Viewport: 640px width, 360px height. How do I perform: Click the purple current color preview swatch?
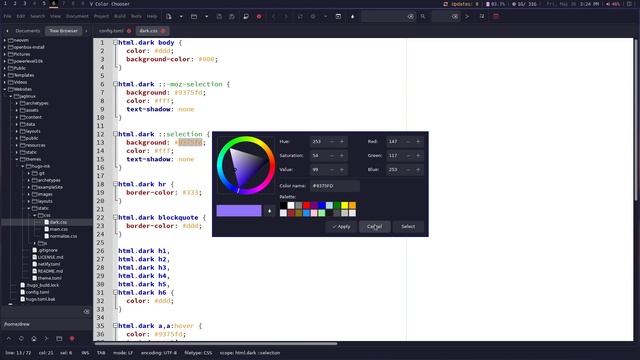(x=239, y=211)
